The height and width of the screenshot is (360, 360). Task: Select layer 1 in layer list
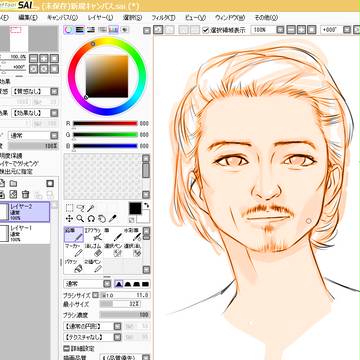point(25,233)
